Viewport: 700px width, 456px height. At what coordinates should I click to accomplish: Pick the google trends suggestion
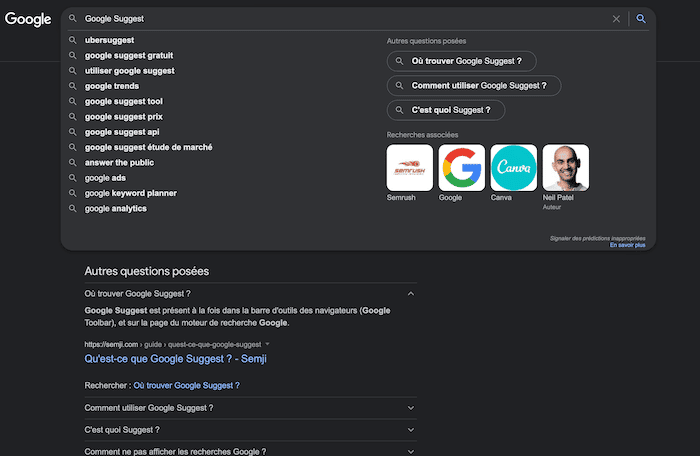click(x=111, y=86)
